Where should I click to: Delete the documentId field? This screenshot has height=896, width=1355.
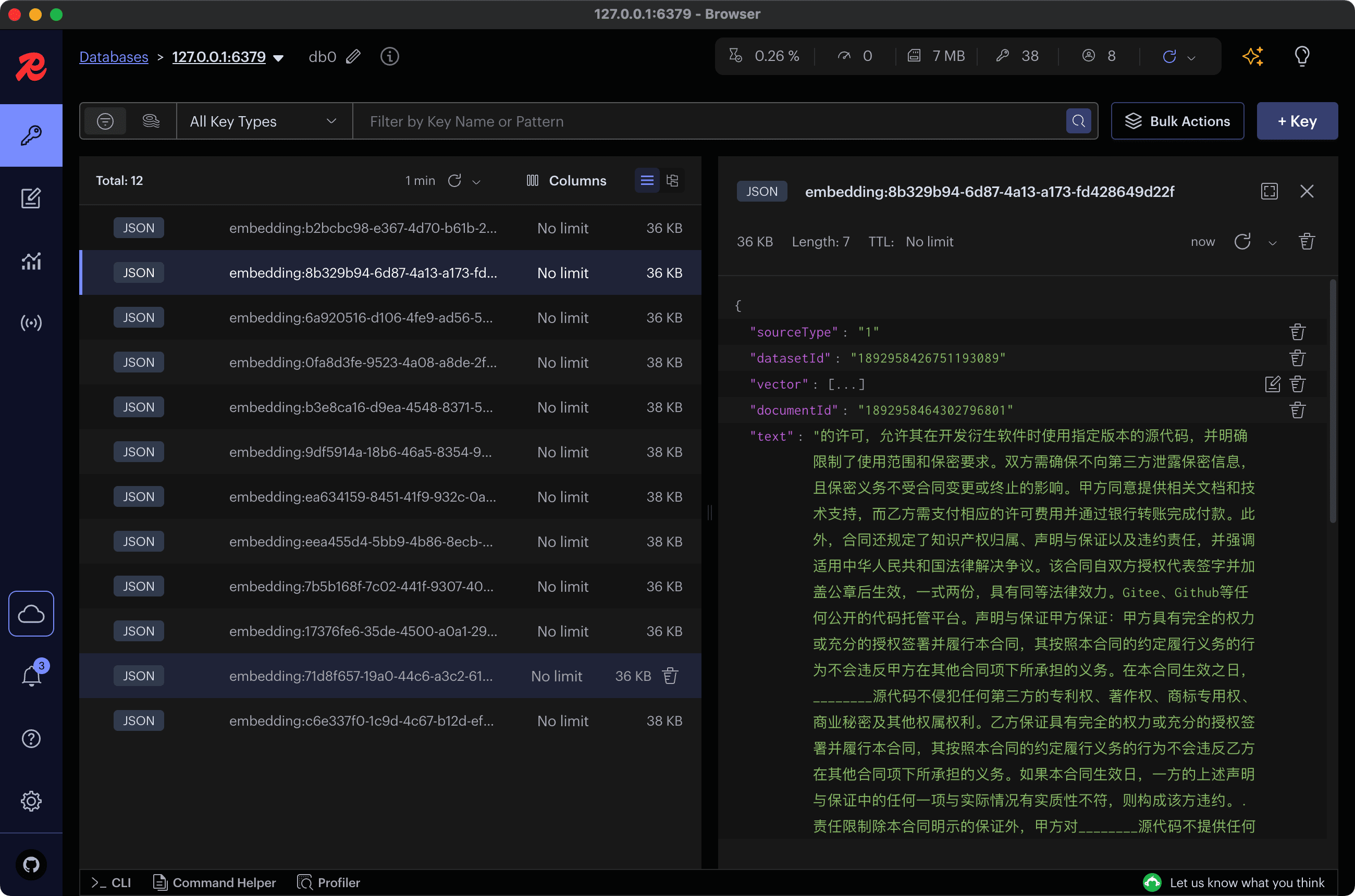[1297, 410]
